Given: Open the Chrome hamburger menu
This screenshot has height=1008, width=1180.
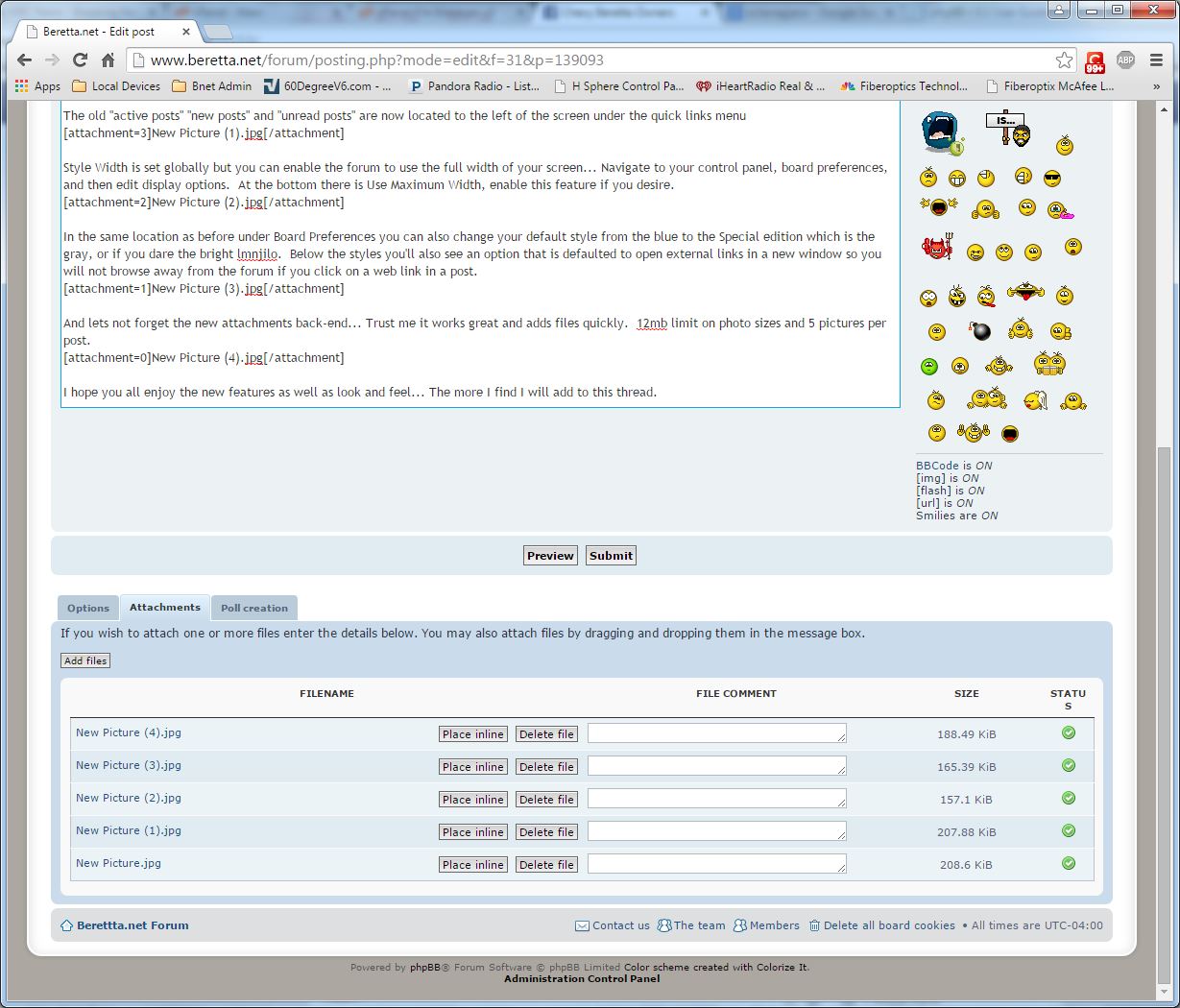Looking at the screenshot, I should (x=1155, y=60).
